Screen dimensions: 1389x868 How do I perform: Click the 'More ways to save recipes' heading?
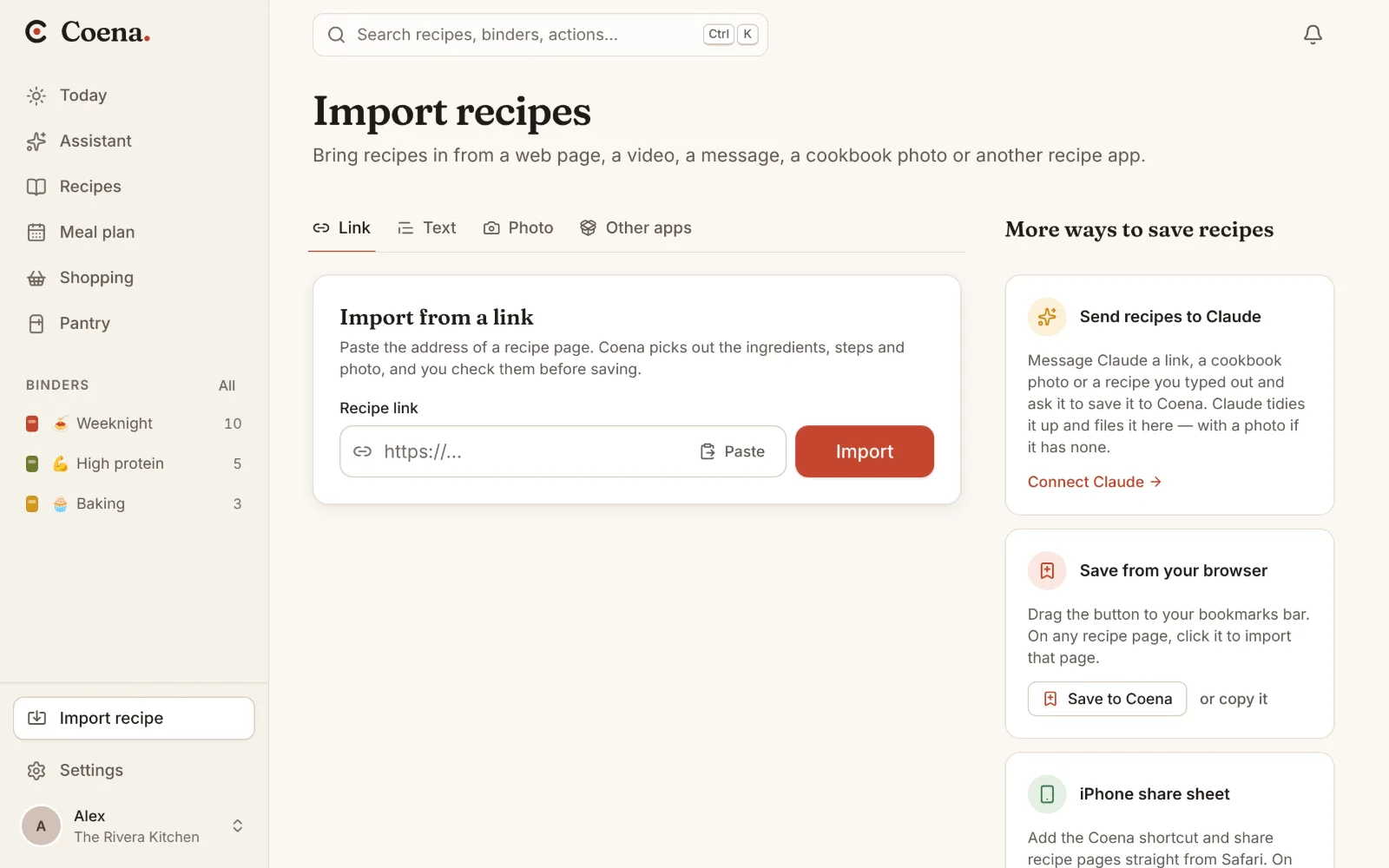point(1139,229)
